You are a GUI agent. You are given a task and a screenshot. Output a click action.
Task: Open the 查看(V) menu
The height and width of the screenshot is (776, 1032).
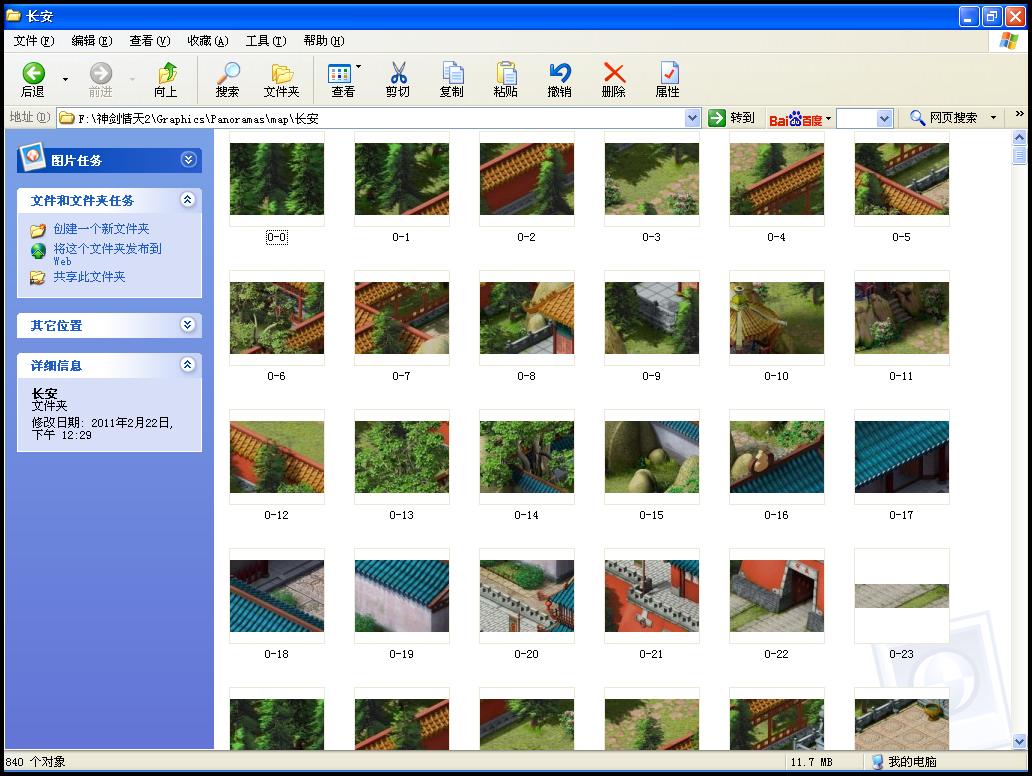point(150,41)
